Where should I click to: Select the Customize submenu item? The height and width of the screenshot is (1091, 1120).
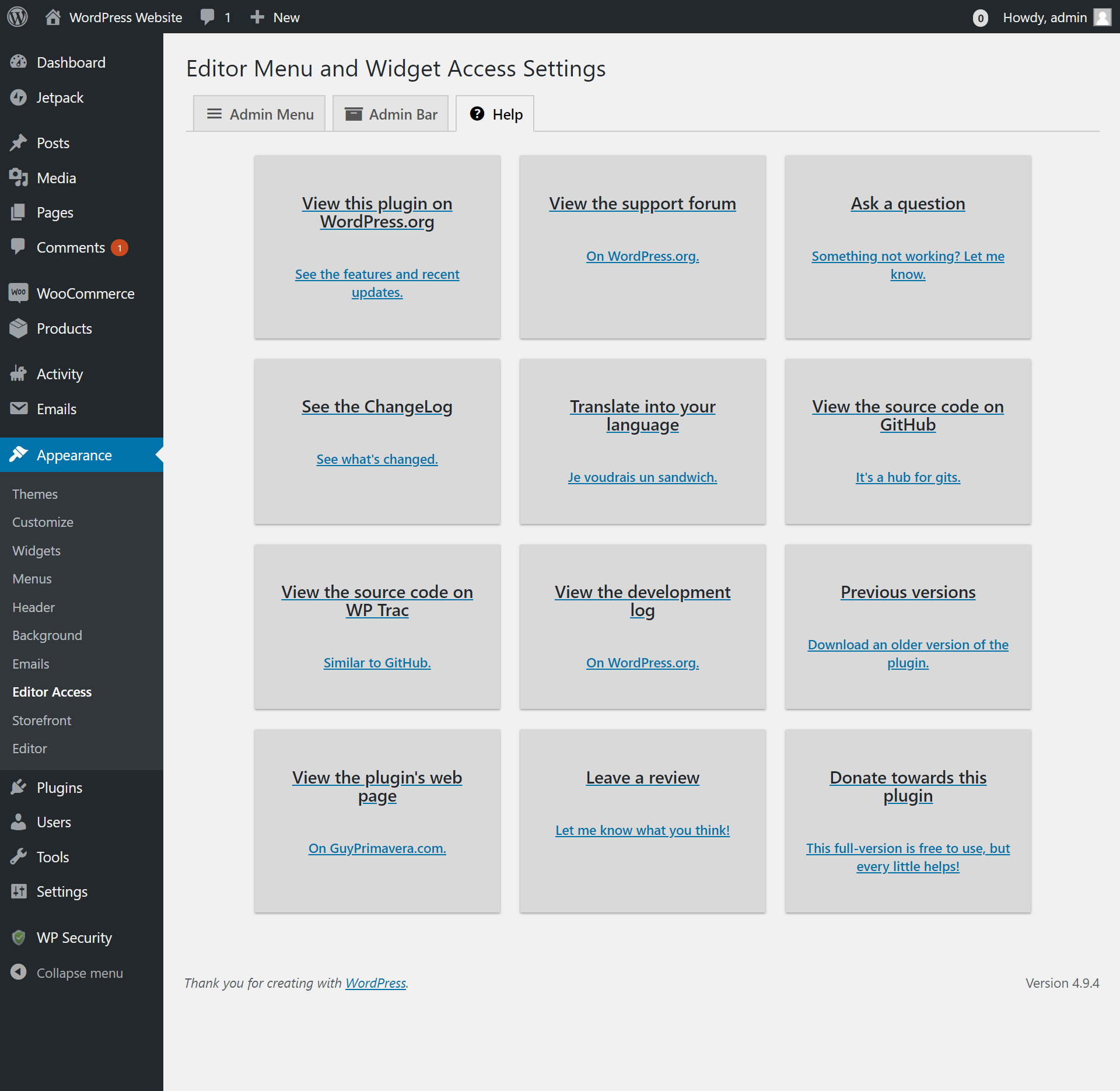[x=43, y=522]
